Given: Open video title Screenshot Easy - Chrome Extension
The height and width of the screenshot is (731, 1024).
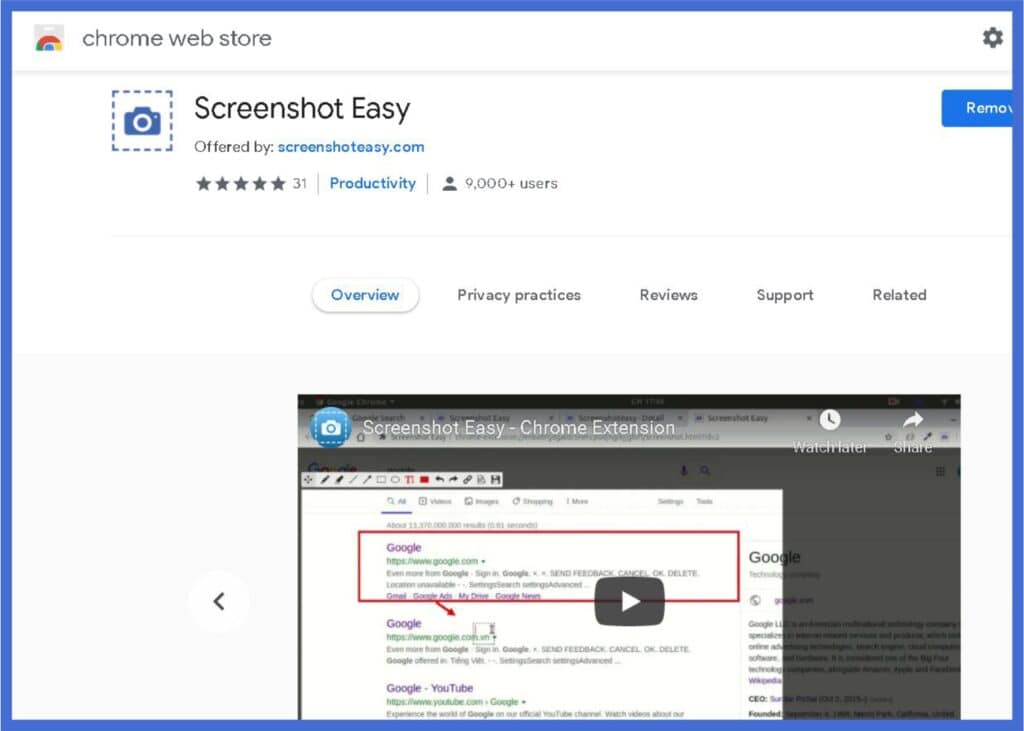Looking at the screenshot, I should (519, 427).
